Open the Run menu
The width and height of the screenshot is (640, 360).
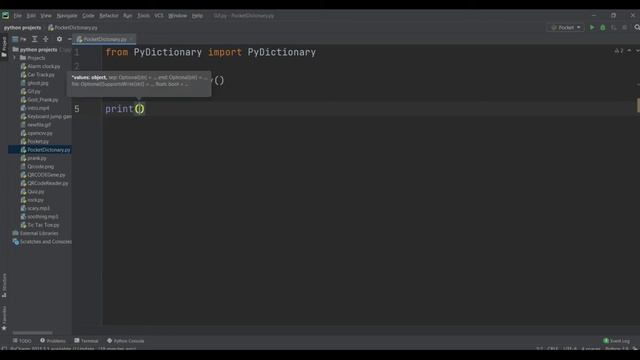pos(128,16)
